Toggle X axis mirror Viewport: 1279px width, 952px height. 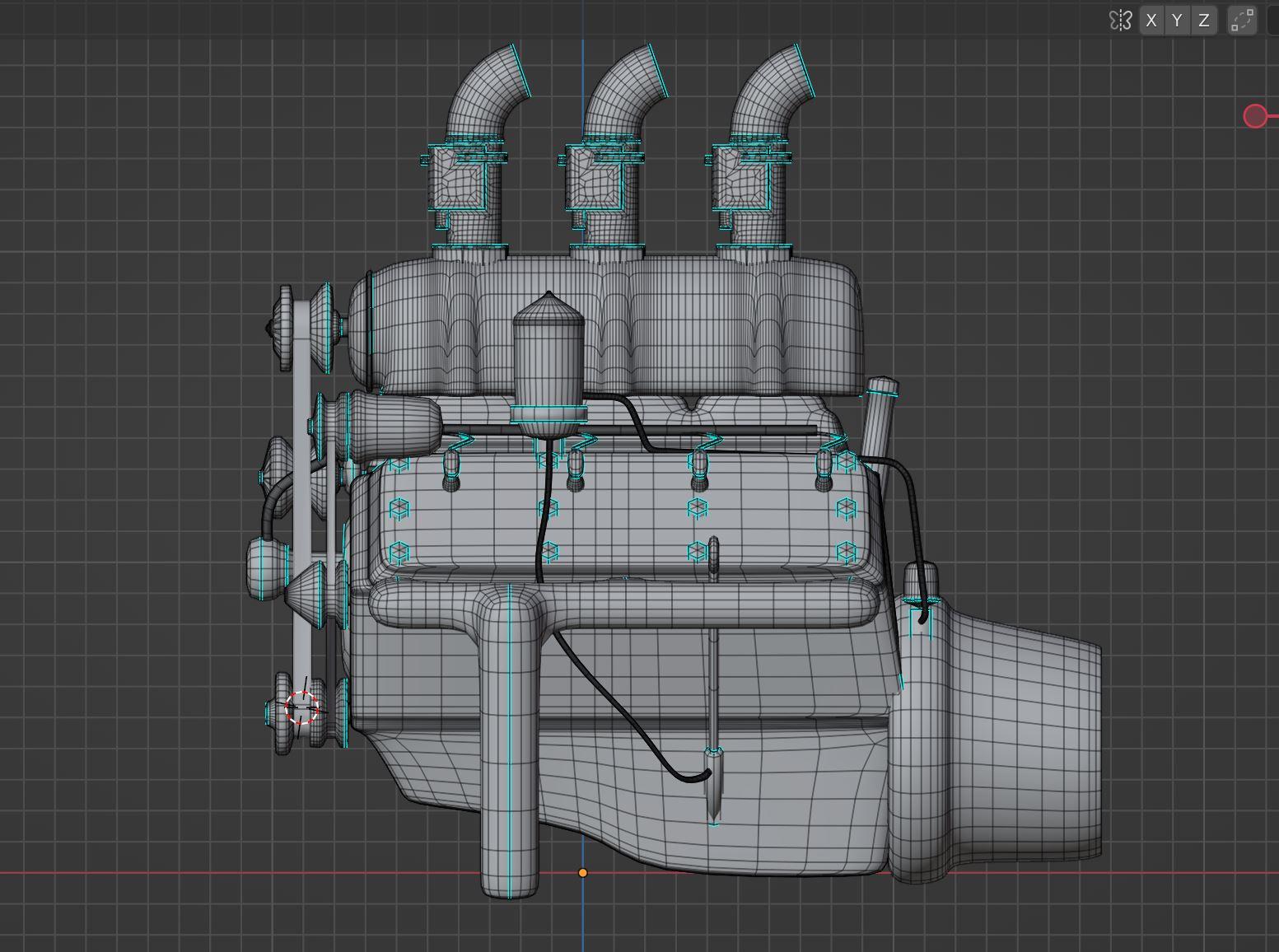pyautogui.click(x=1151, y=21)
